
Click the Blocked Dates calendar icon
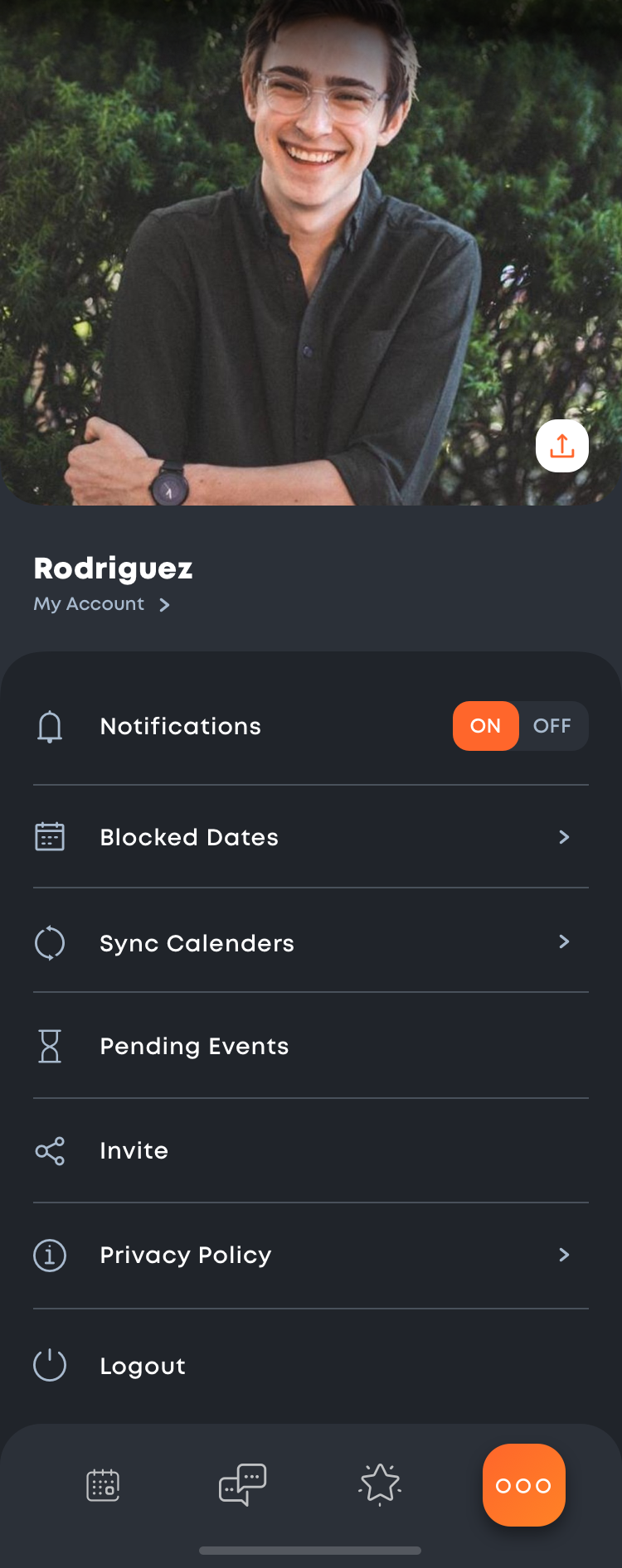tap(50, 836)
